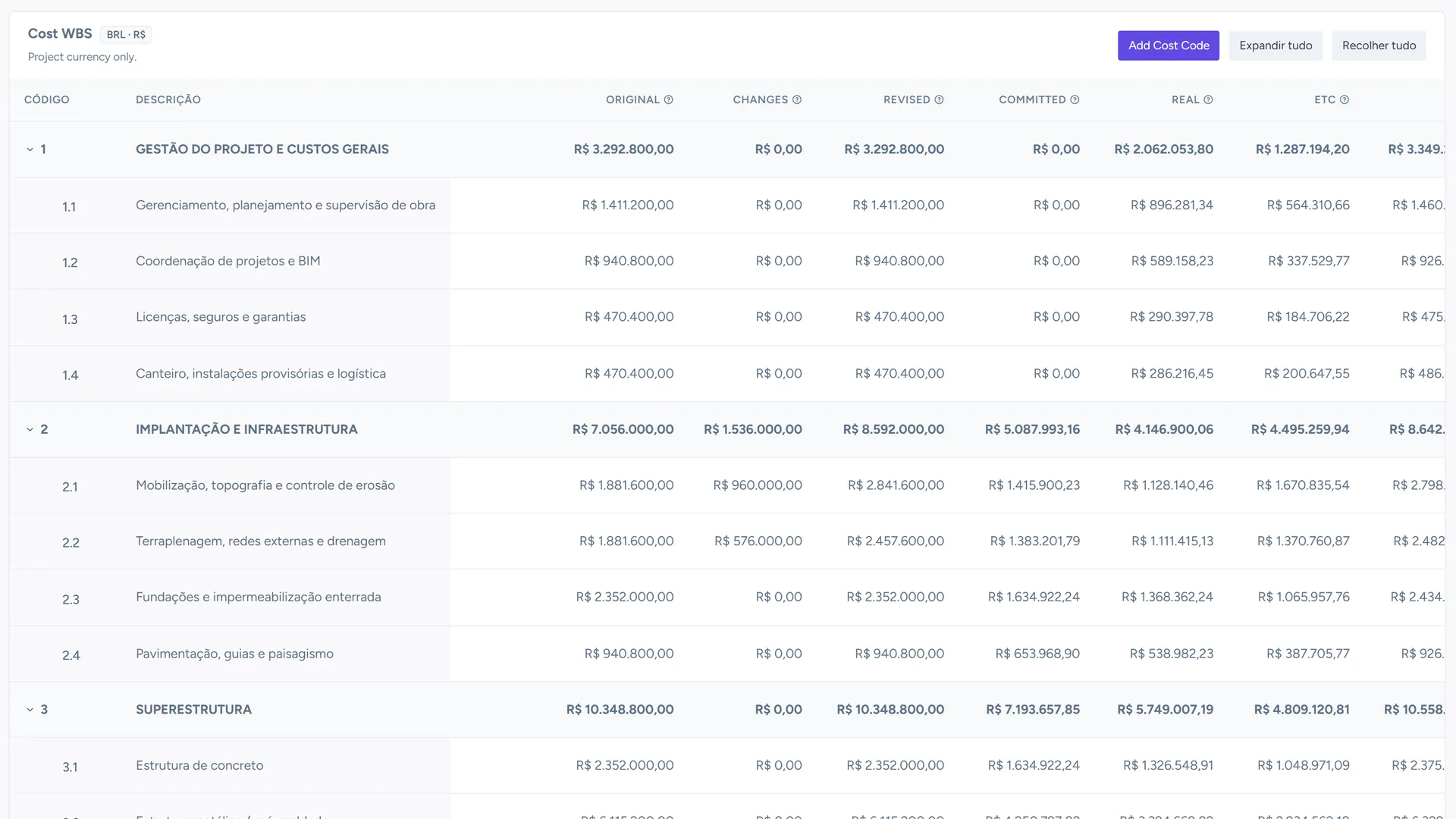Select row Gerenciamento, planejamento e supervisão de obra
This screenshot has height=819, width=1456.
point(726,206)
